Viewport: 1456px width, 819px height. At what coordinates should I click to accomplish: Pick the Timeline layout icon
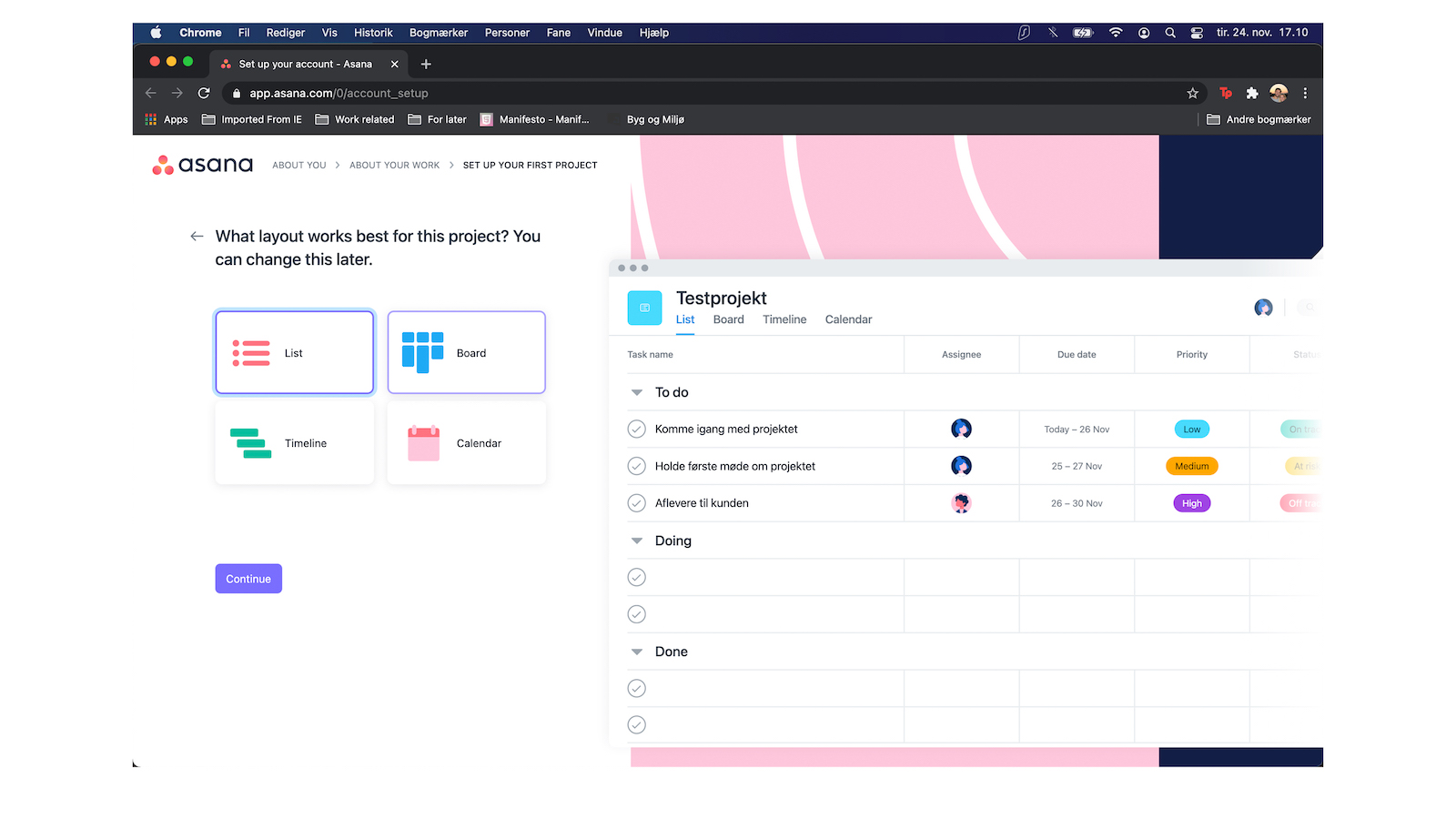pos(251,443)
